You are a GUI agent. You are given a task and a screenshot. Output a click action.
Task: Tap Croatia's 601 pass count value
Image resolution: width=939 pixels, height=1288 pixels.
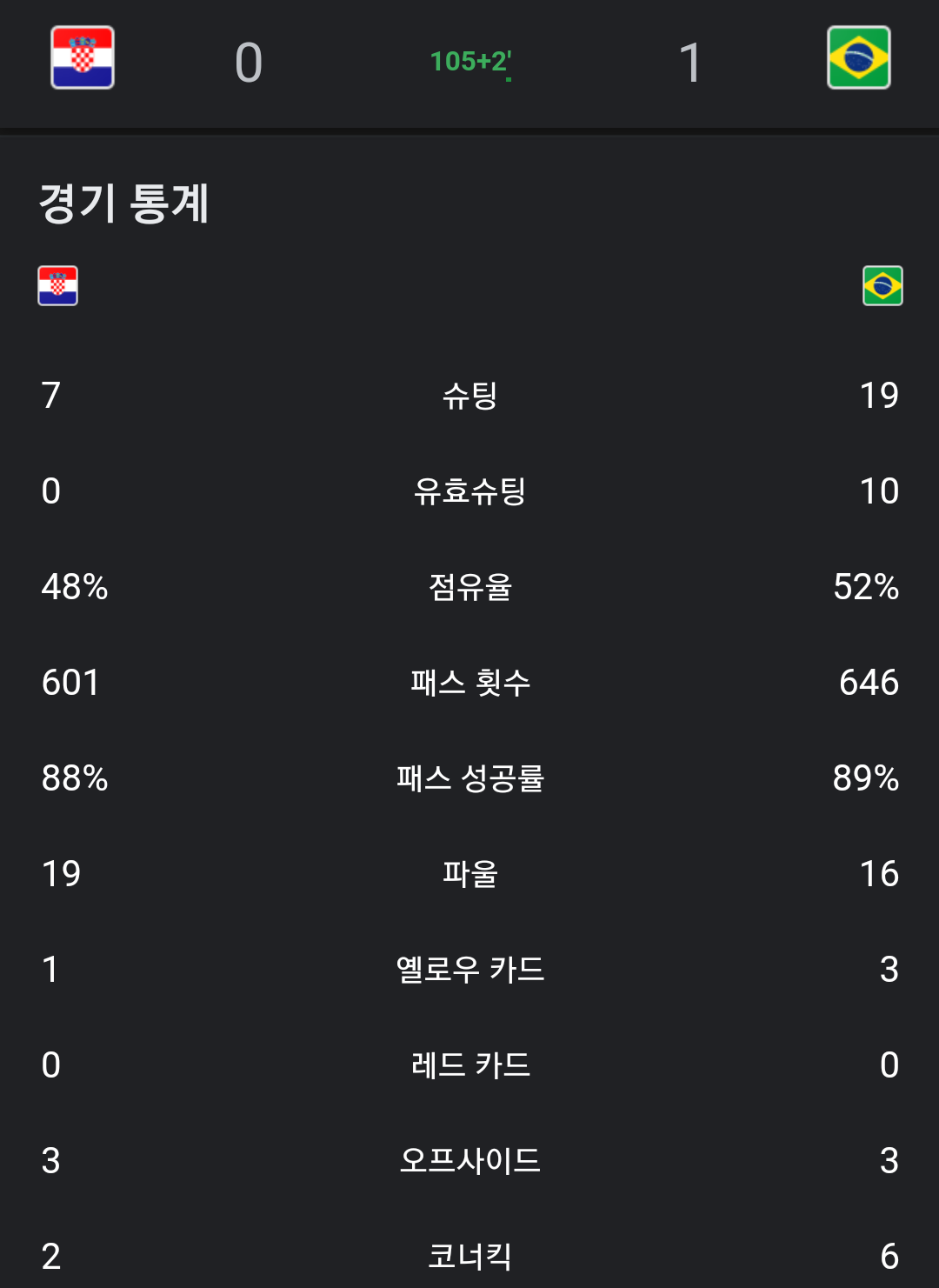pyautogui.click(x=70, y=683)
